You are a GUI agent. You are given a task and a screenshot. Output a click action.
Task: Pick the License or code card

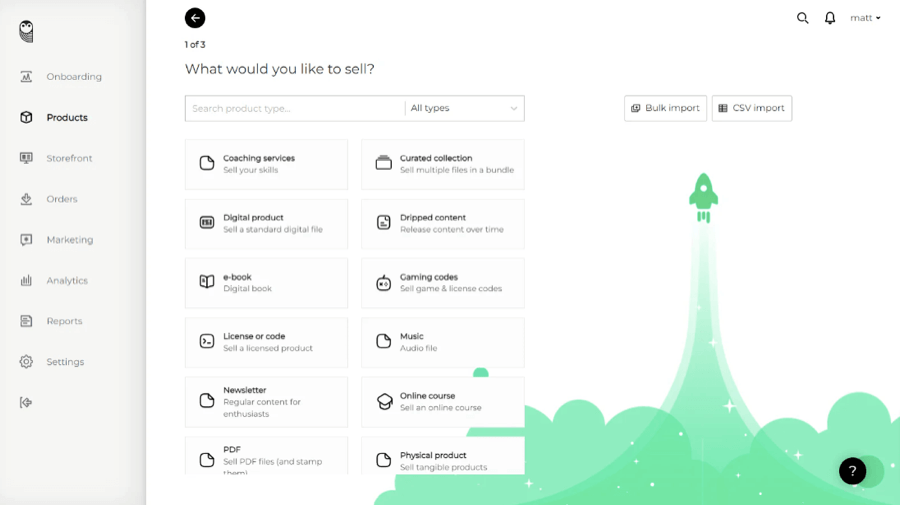pos(266,342)
